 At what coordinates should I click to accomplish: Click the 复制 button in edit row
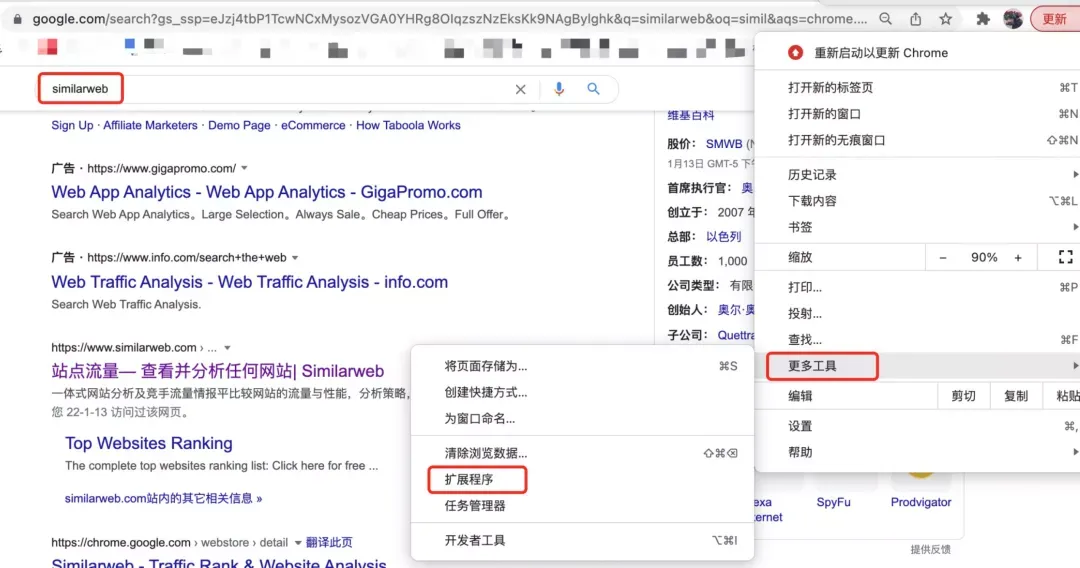coord(1015,396)
